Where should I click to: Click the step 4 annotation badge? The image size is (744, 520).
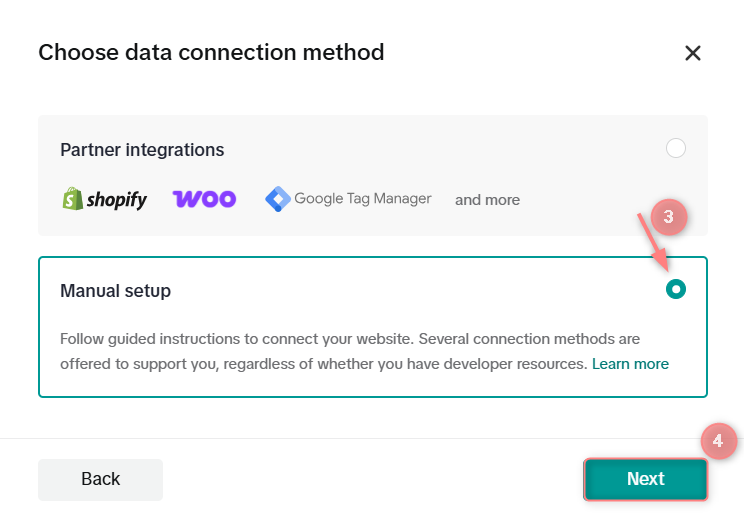(718, 441)
